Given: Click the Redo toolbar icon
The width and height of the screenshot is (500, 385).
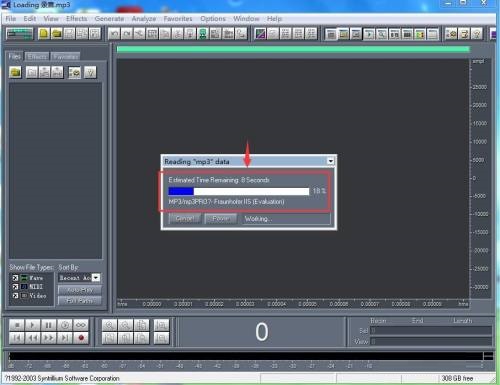Looking at the screenshot, I should (x=127, y=34).
